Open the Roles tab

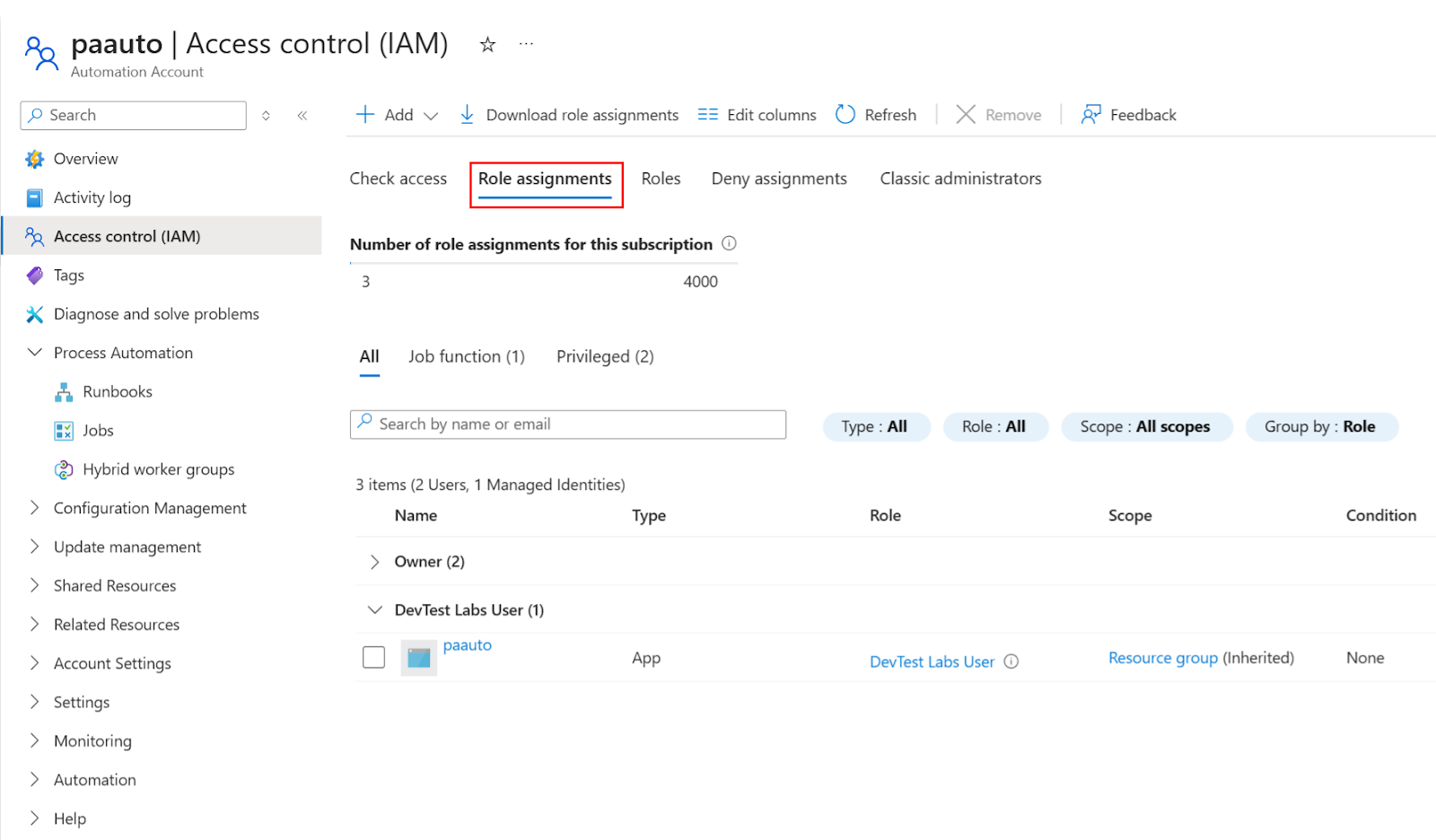[x=661, y=179]
